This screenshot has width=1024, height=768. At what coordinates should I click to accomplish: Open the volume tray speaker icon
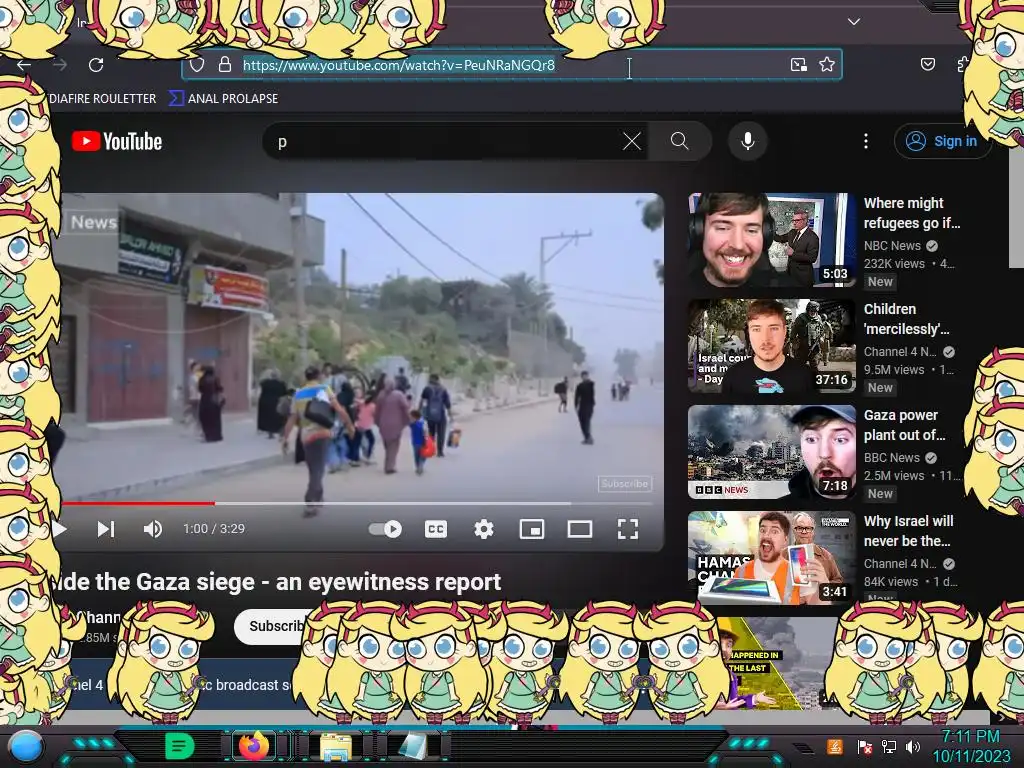[x=913, y=746]
